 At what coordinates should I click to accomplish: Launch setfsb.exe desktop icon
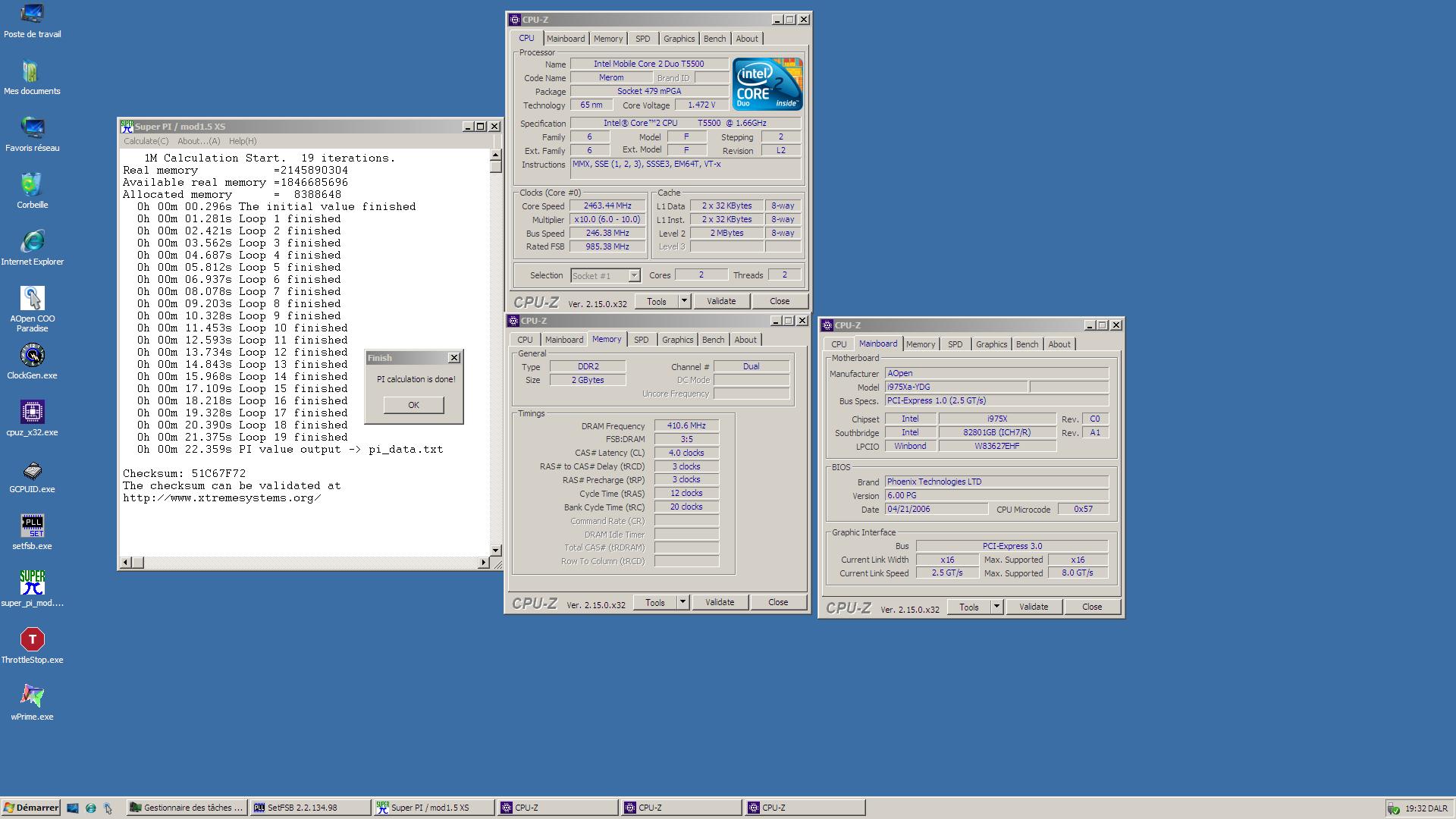tap(32, 533)
